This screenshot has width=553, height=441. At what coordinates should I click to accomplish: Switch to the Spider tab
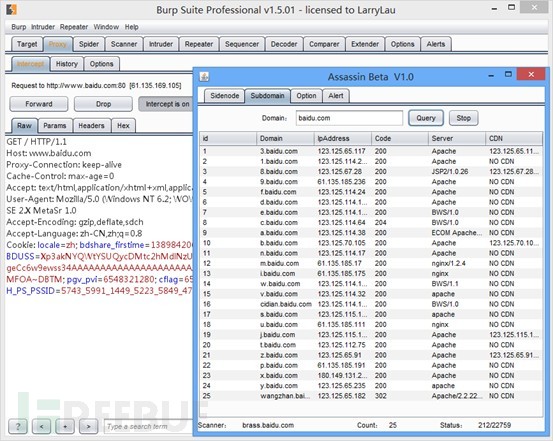89,44
